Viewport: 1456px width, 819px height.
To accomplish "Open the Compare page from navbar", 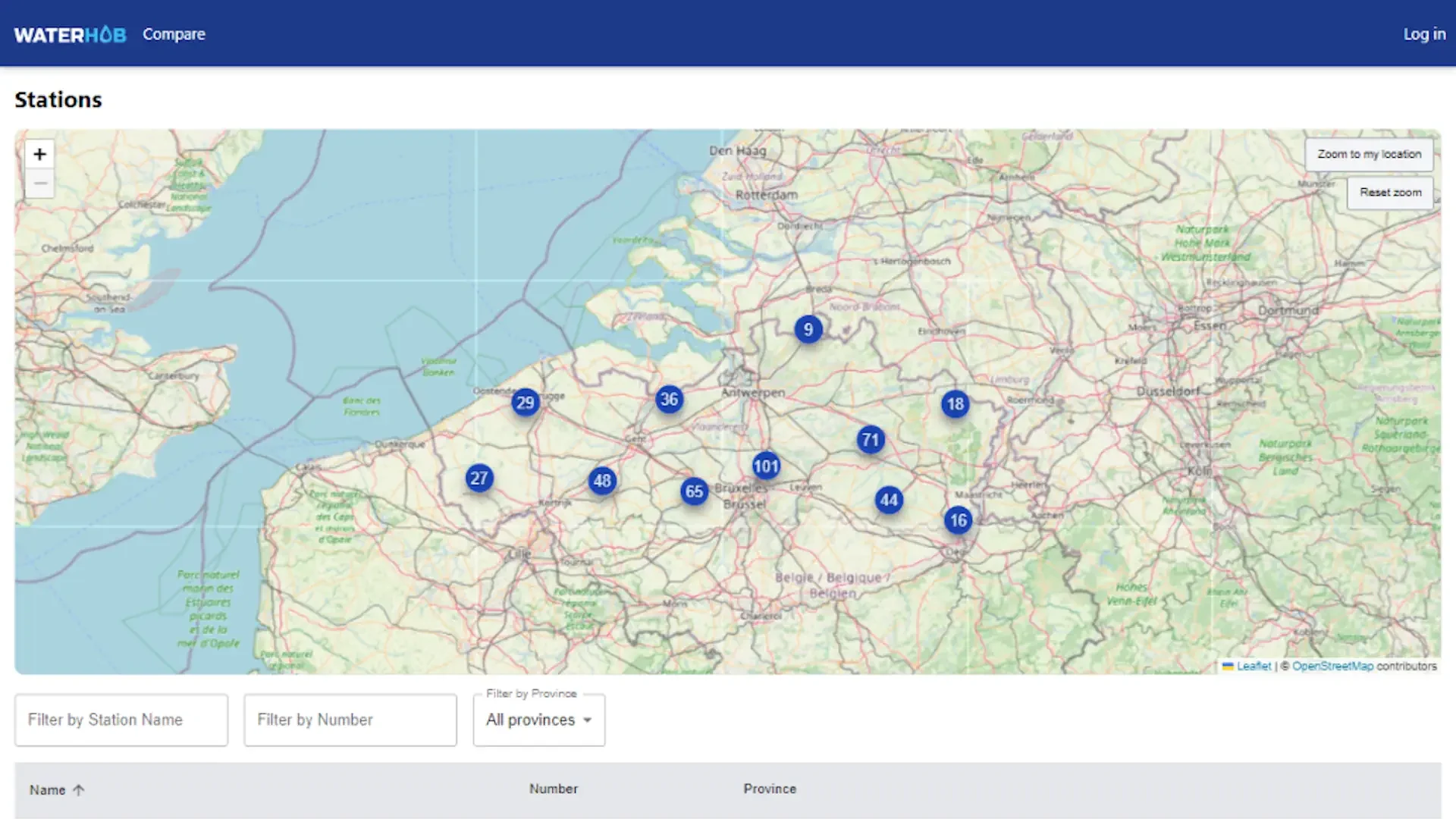I will (x=174, y=34).
